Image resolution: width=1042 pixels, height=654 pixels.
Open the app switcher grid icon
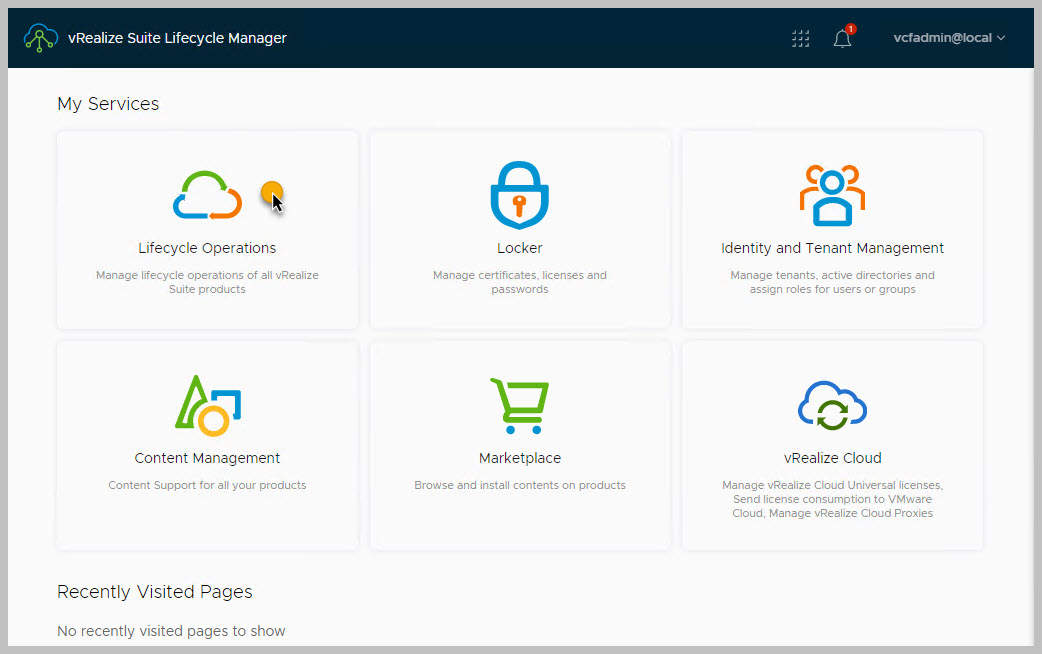(x=800, y=38)
